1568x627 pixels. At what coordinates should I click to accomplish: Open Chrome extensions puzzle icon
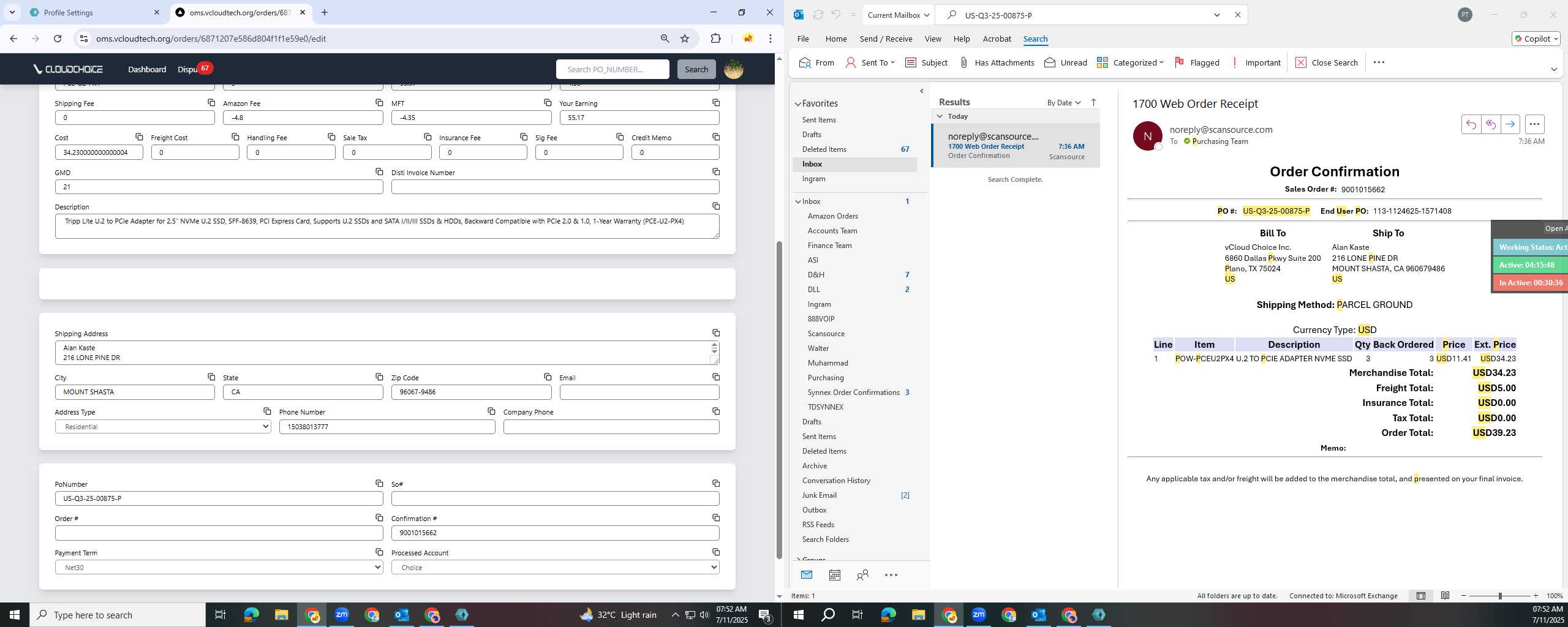tap(715, 39)
